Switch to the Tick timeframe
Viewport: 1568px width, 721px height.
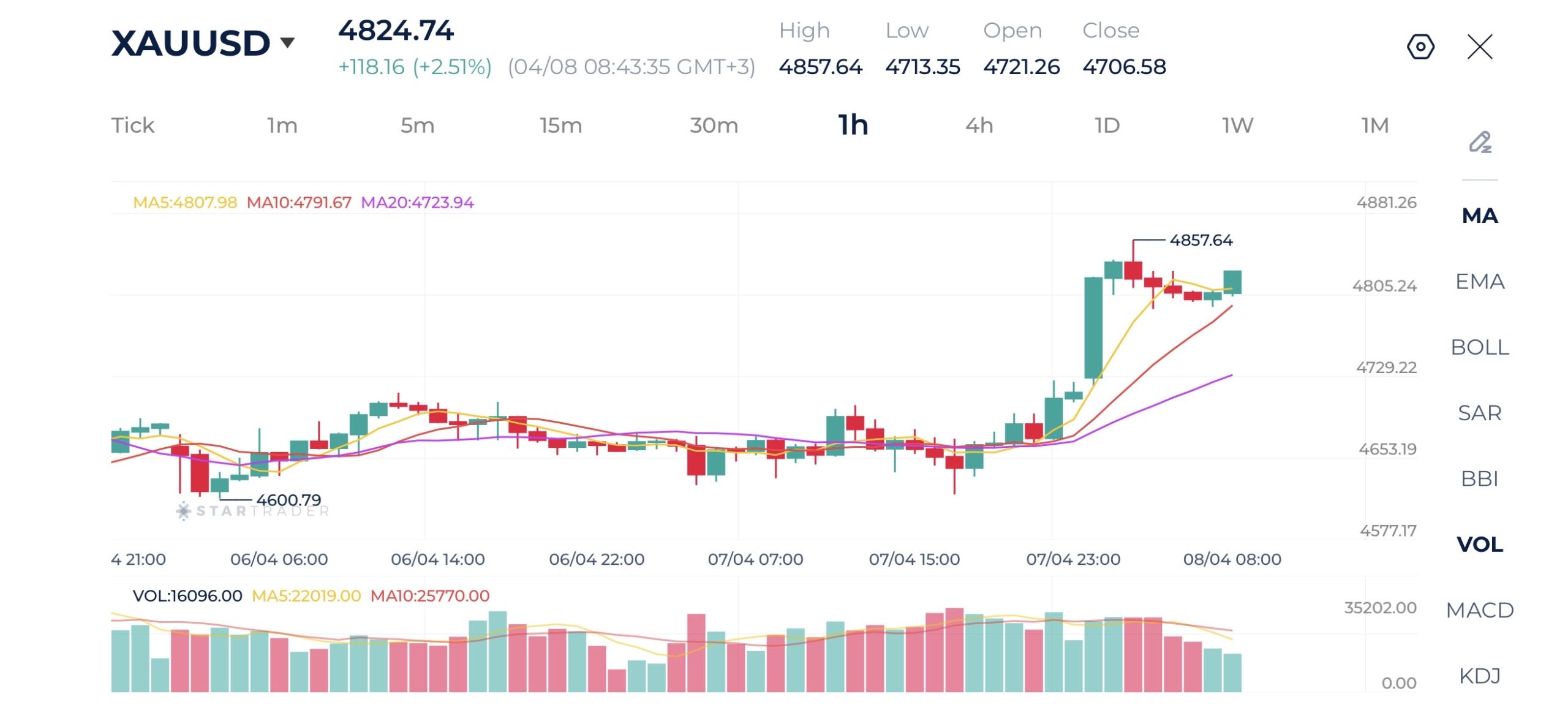pos(132,126)
